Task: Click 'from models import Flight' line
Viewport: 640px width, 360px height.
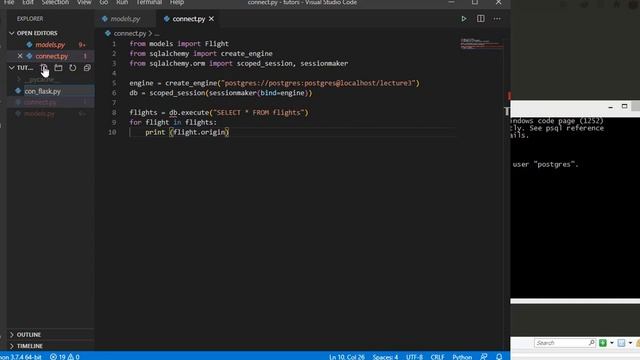Action: click(x=179, y=44)
